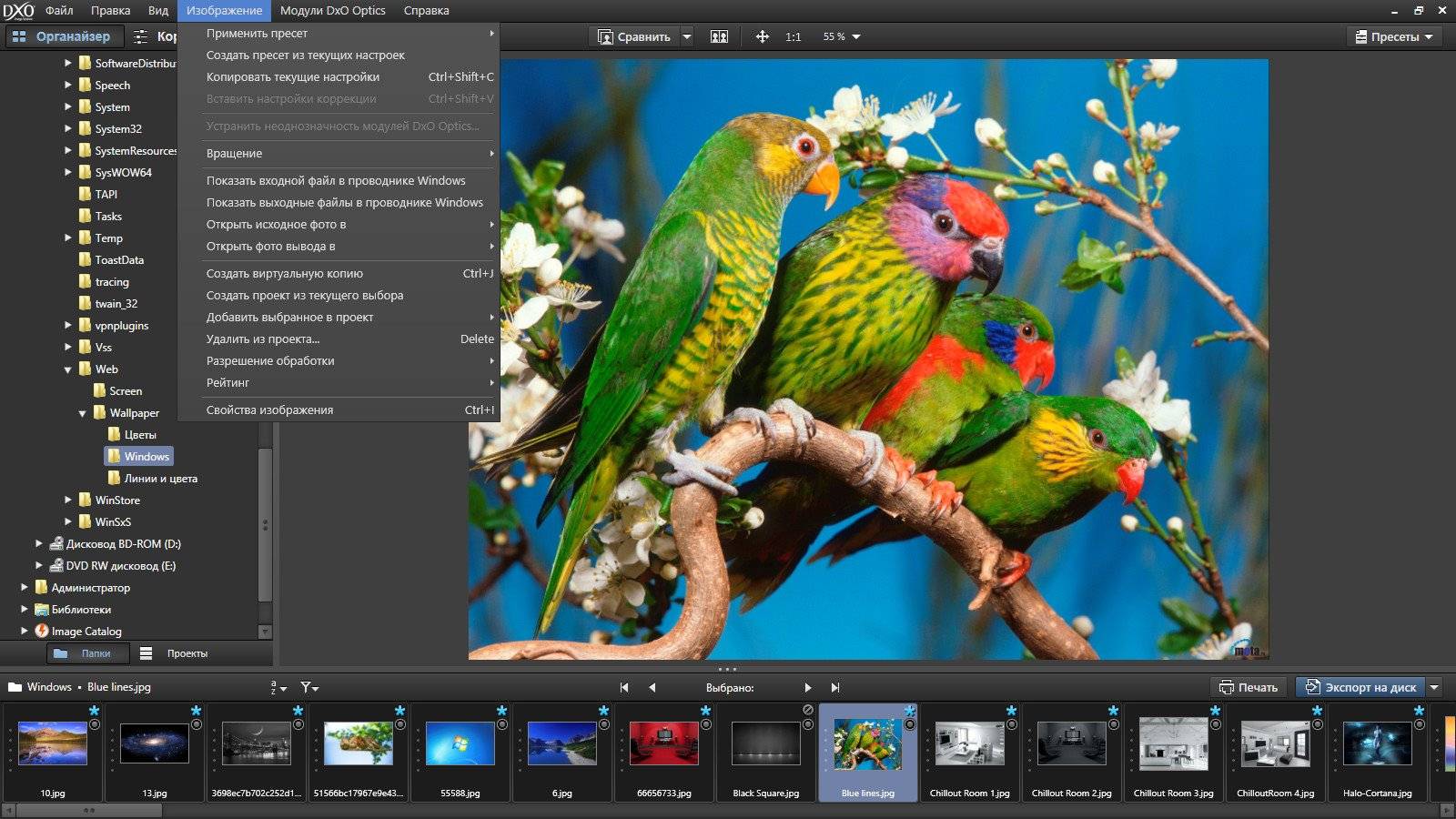Image resolution: width=1456 pixels, height=819 pixels.
Task: Select Дисковод BD-ROM (D:) drive
Action: (124, 544)
